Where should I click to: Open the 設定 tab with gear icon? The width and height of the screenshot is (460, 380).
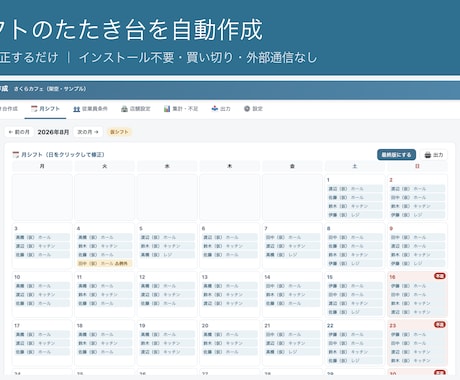pyautogui.click(x=253, y=109)
